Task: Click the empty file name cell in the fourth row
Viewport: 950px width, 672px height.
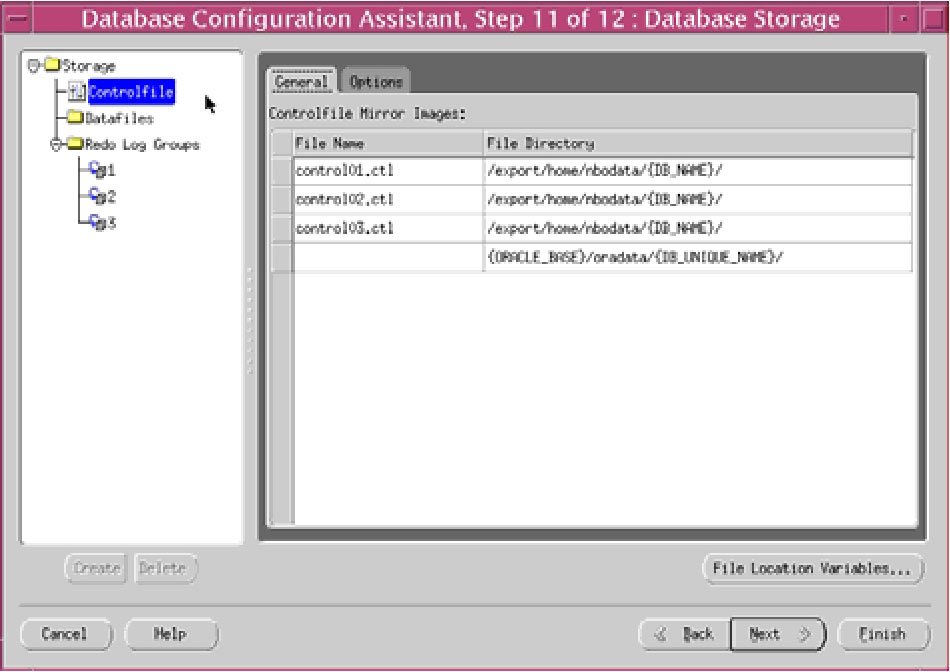Action: (x=388, y=258)
